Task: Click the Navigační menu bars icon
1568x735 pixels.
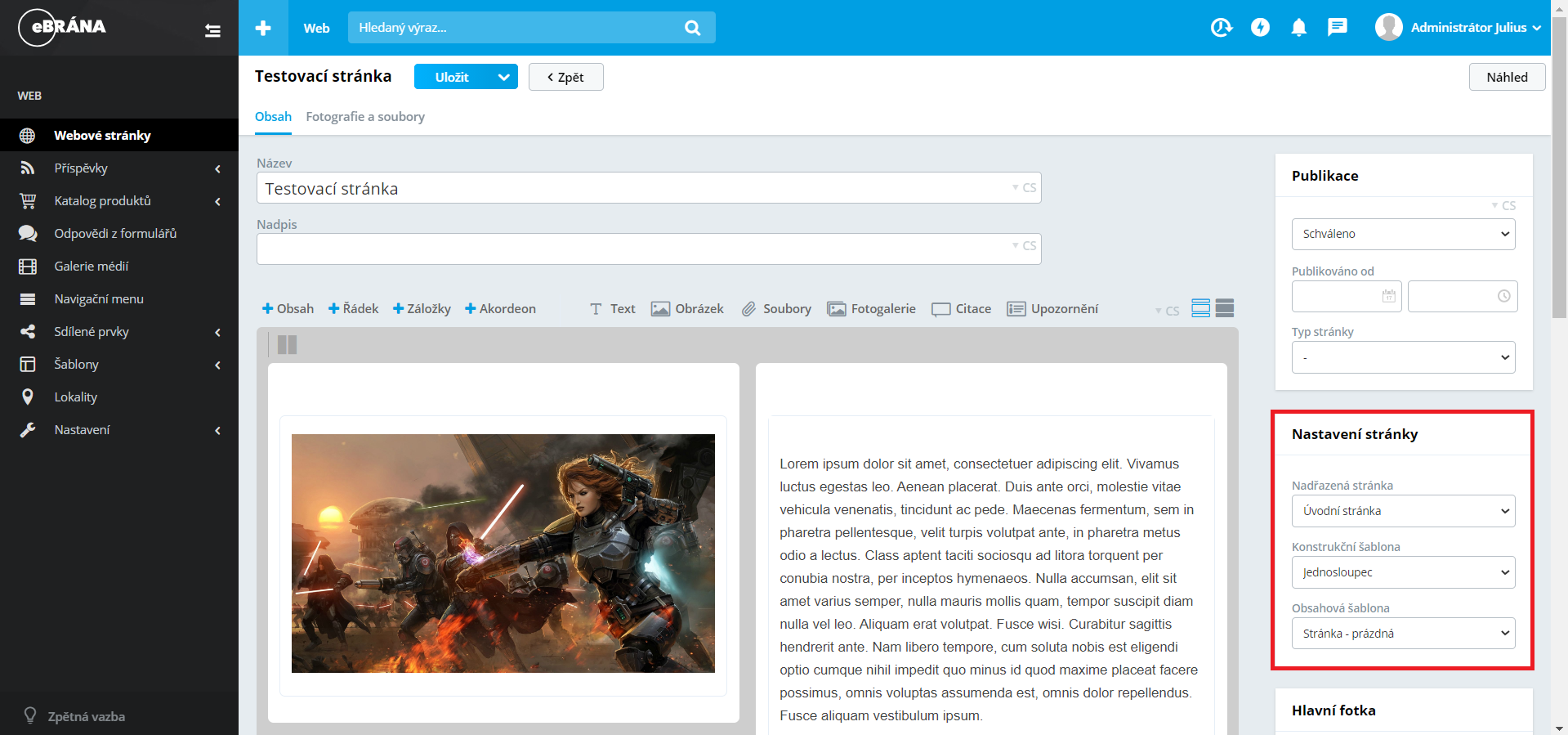Action: coord(27,299)
